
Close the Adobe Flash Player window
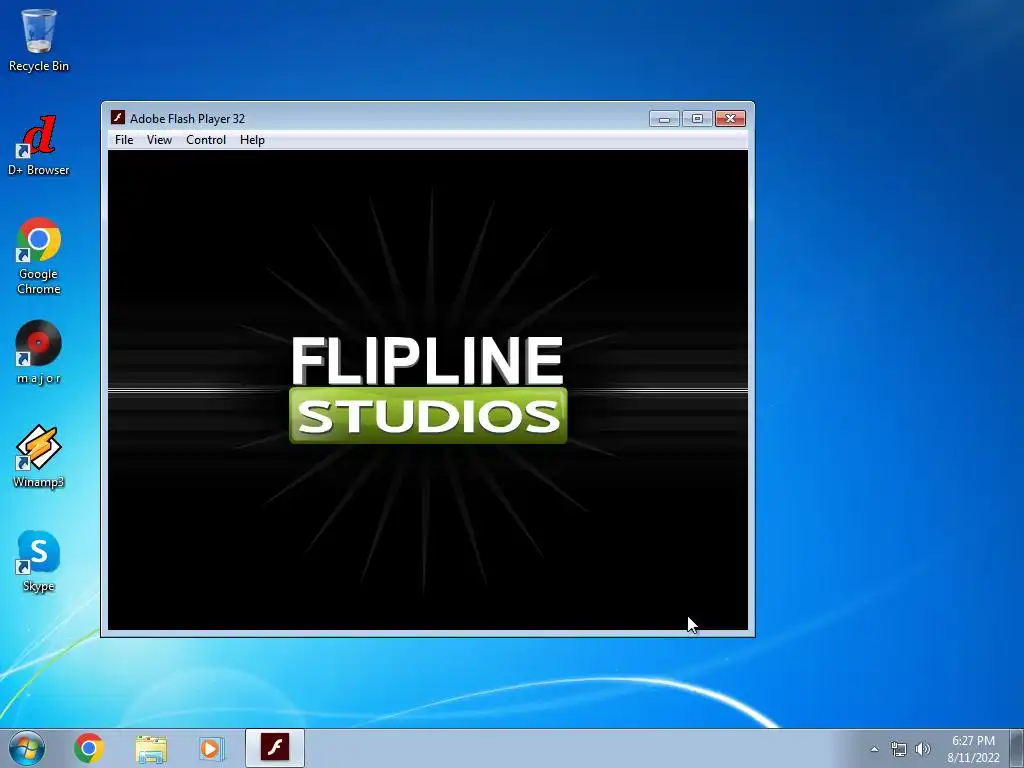[x=730, y=118]
